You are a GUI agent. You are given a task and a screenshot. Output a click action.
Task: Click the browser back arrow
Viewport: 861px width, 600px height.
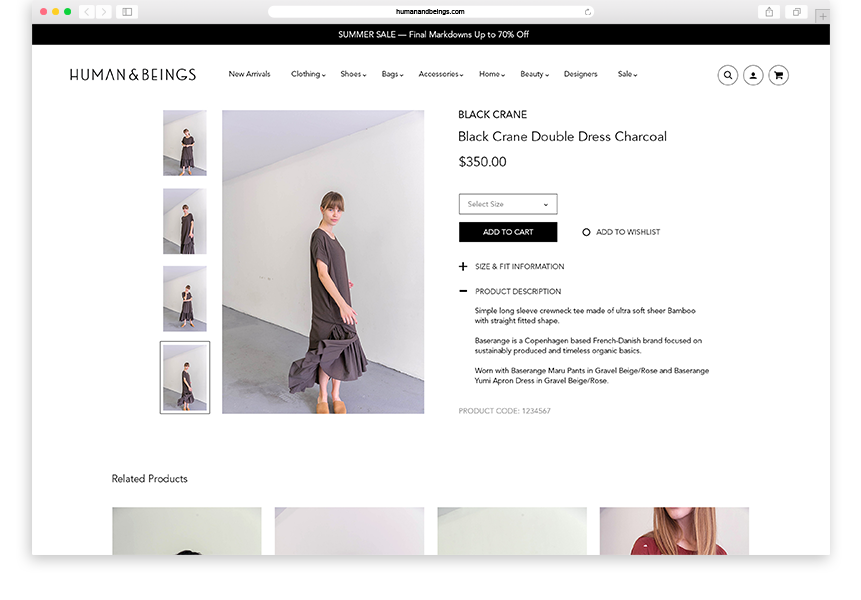coord(86,12)
